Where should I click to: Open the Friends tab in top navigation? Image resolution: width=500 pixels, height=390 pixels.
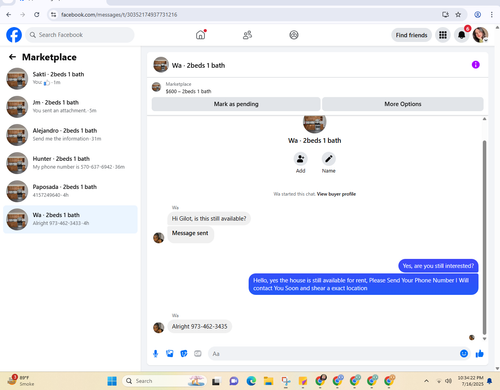coord(247,35)
